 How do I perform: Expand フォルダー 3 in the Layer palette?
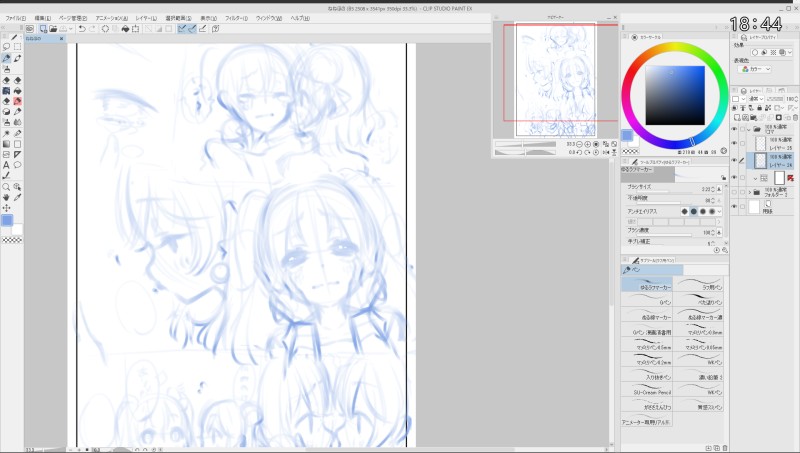pyautogui.click(x=749, y=192)
